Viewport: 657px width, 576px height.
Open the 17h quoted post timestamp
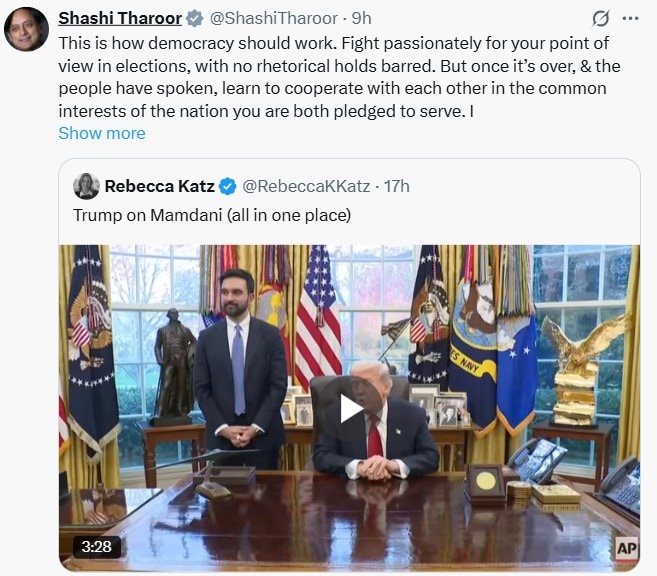click(x=396, y=186)
